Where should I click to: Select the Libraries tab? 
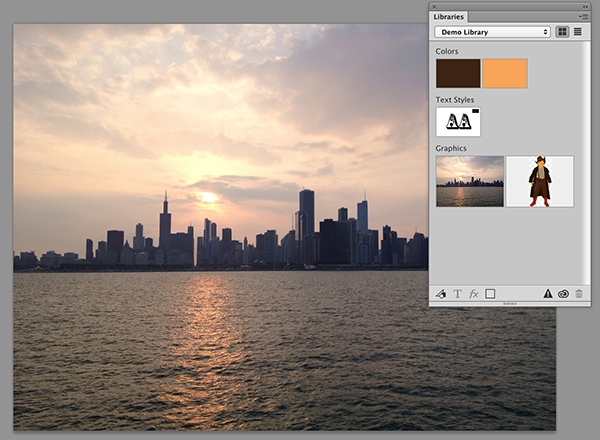pyautogui.click(x=448, y=17)
